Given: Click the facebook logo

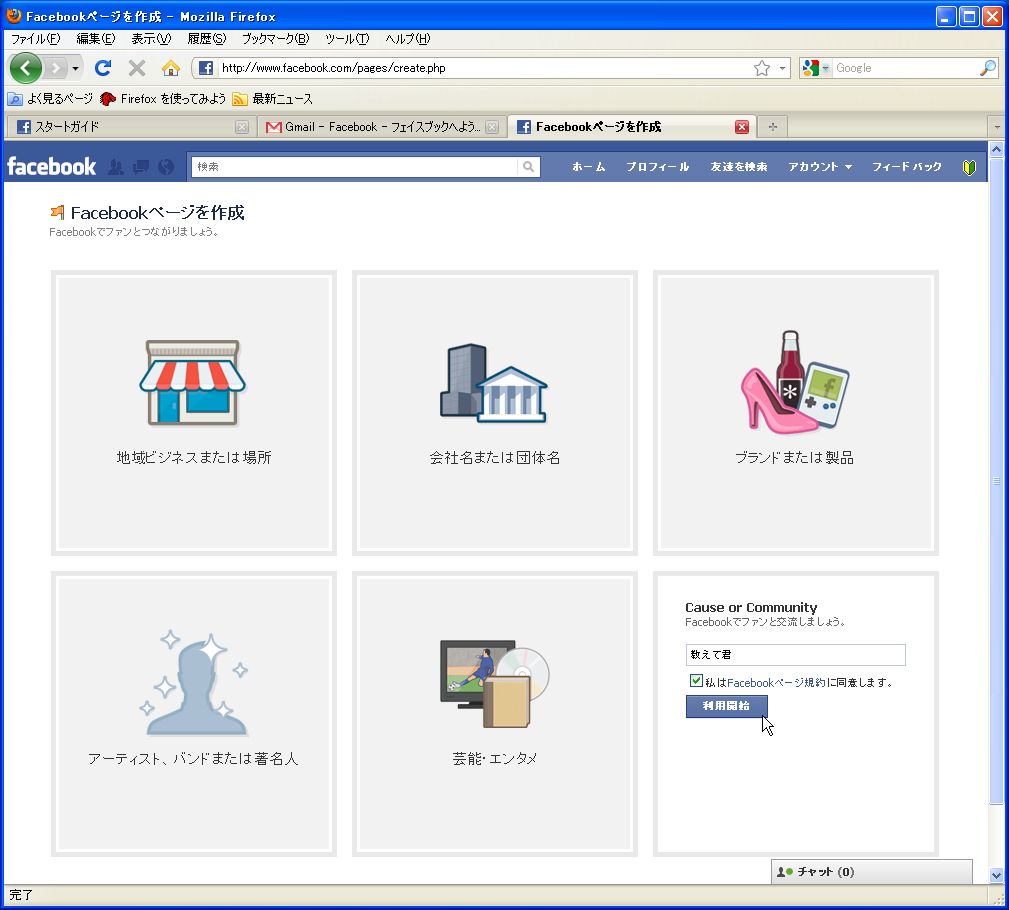Looking at the screenshot, I should (x=51, y=167).
